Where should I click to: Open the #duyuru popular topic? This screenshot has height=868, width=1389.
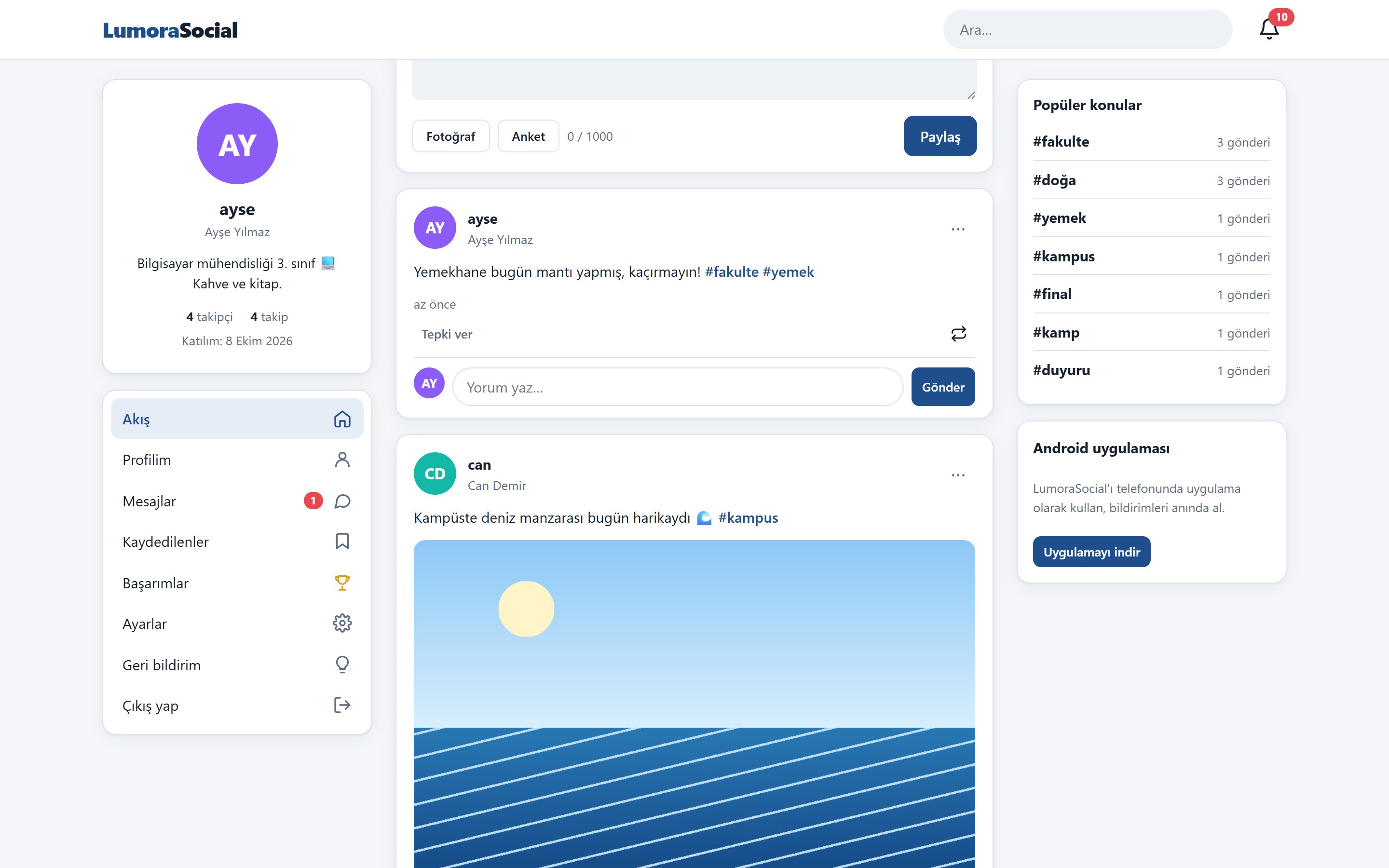coord(1151,370)
